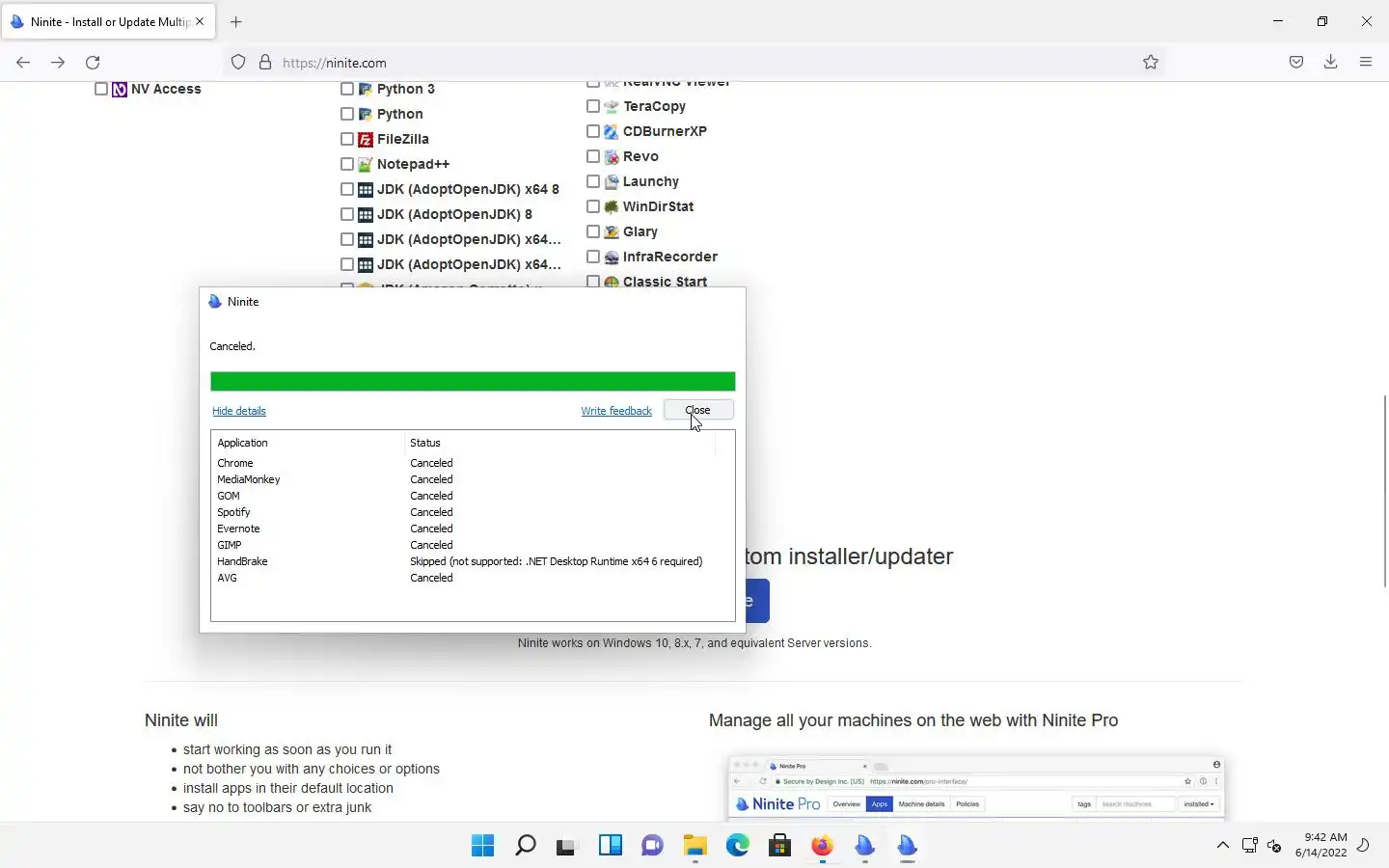1389x868 pixels.
Task: Check the Notepad++ checkbox
Action: click(347, 164)
